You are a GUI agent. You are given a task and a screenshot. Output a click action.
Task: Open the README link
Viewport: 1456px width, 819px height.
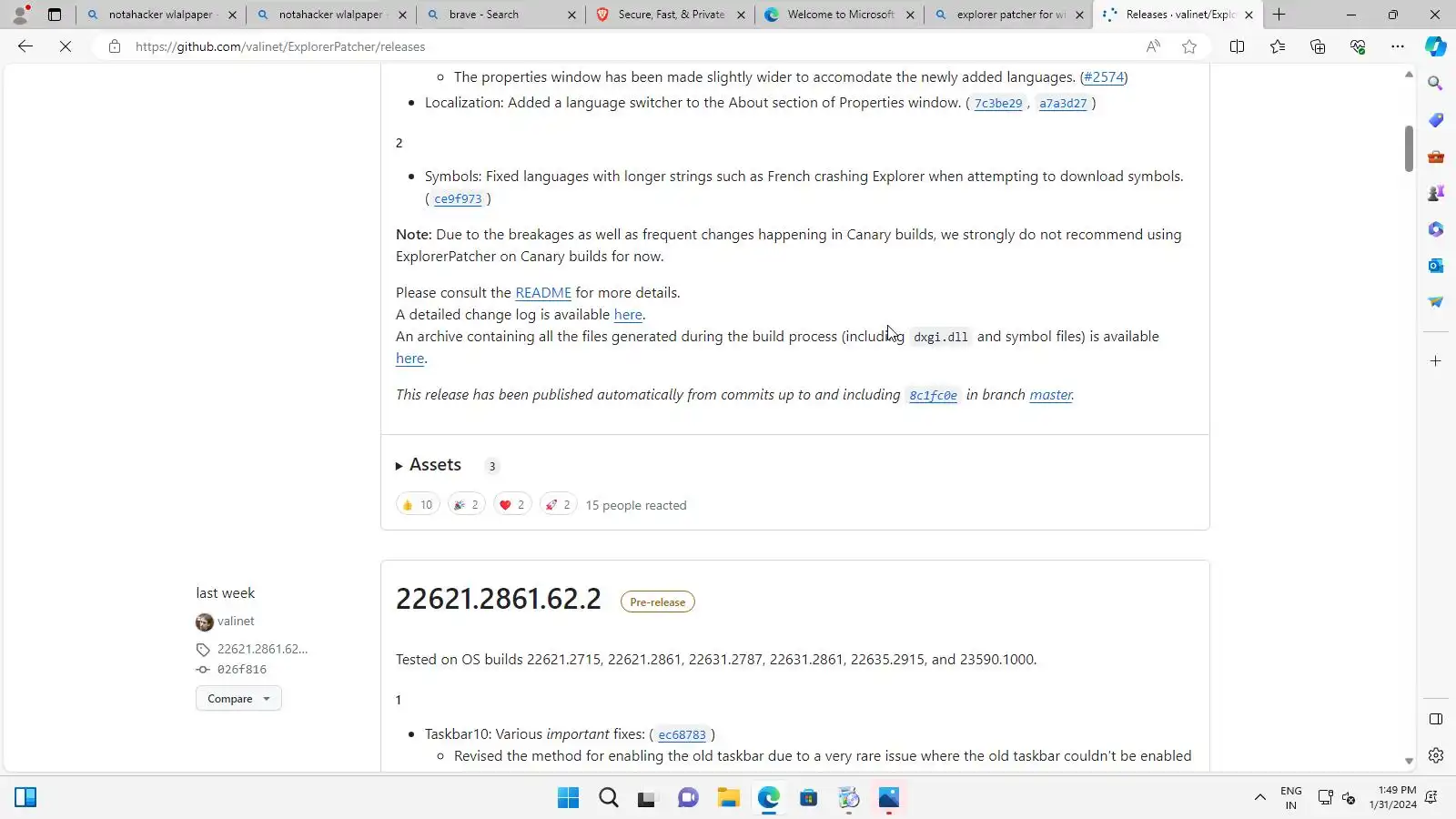click(x=543, y=293)
